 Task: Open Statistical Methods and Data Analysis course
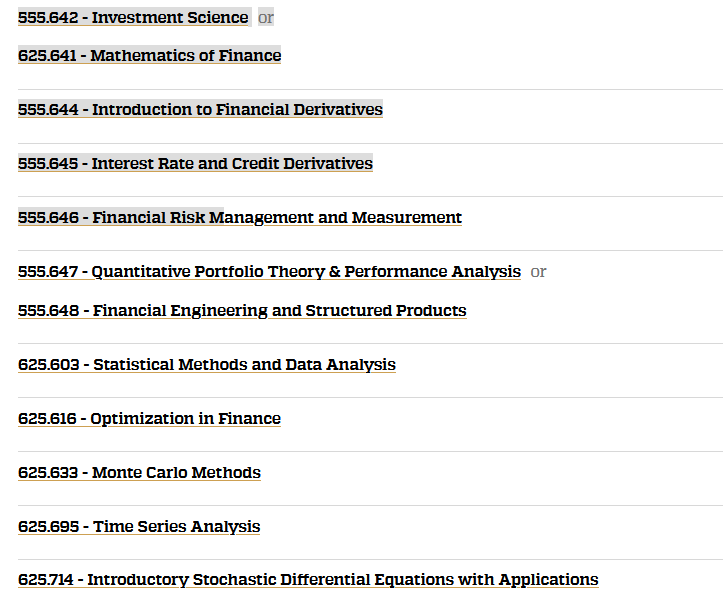coord(207,364)
